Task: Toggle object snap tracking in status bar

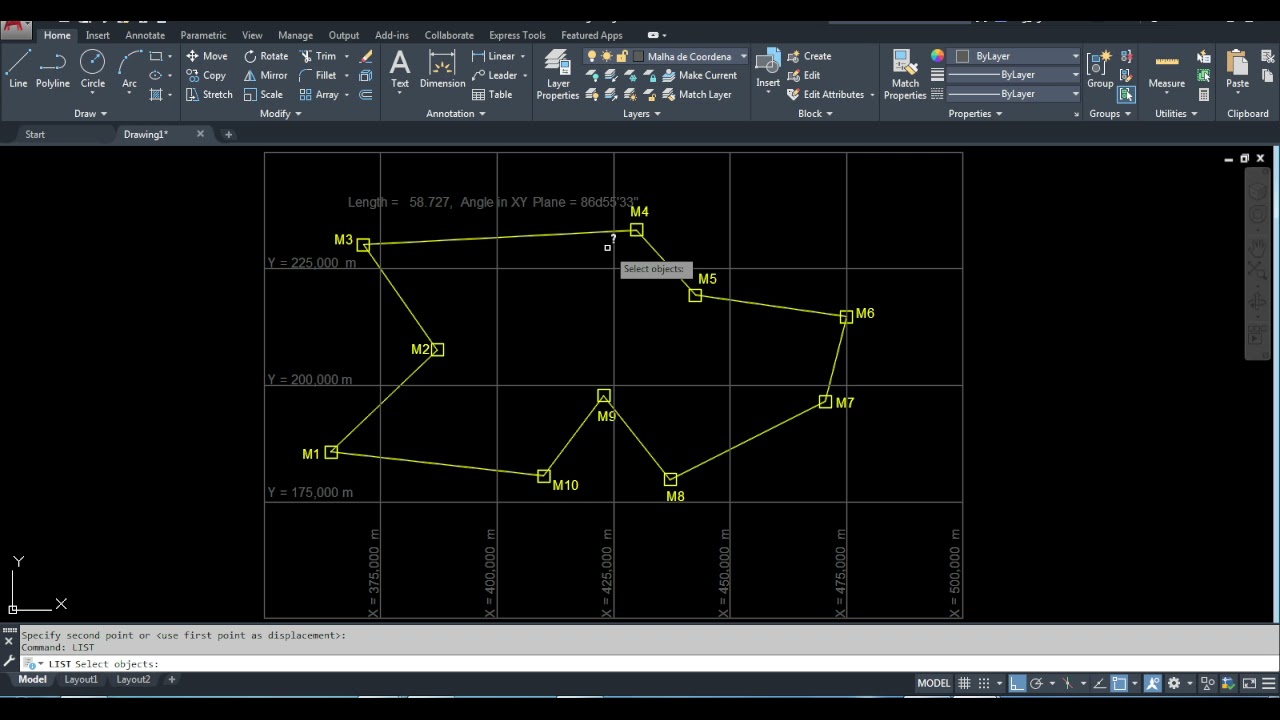Action: 1098,683
